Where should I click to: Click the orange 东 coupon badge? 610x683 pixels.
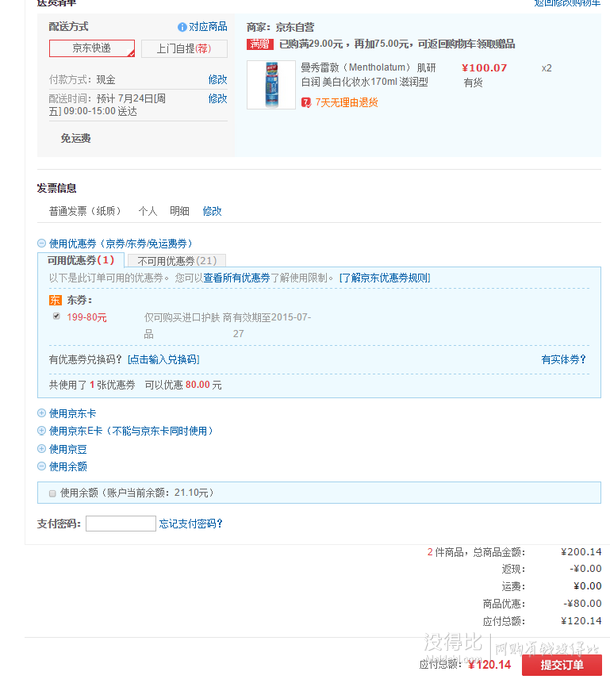pos(55,300)
